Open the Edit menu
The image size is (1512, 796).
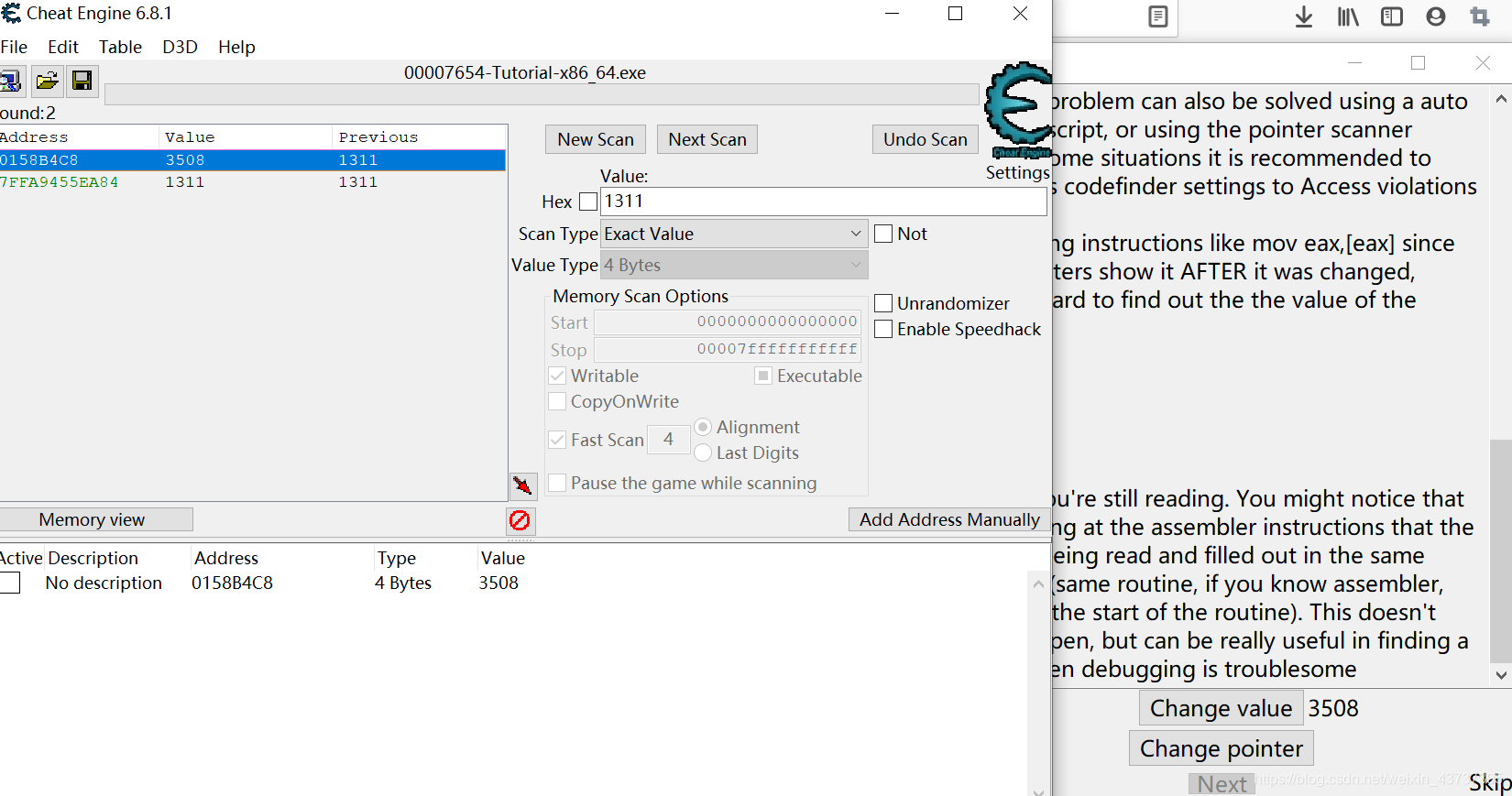pyautogui.click(x=63, y=47)
